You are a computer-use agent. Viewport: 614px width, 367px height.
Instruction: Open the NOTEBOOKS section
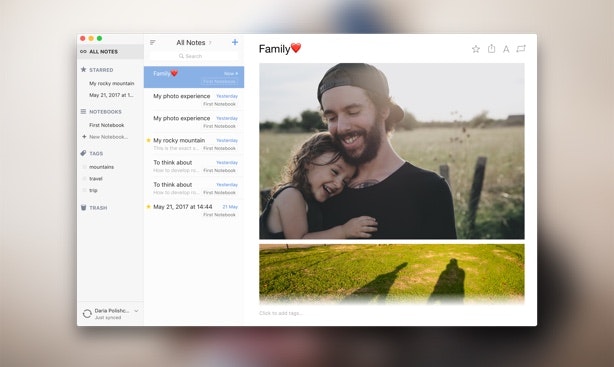pyautogui.click(x=105, y=112)
